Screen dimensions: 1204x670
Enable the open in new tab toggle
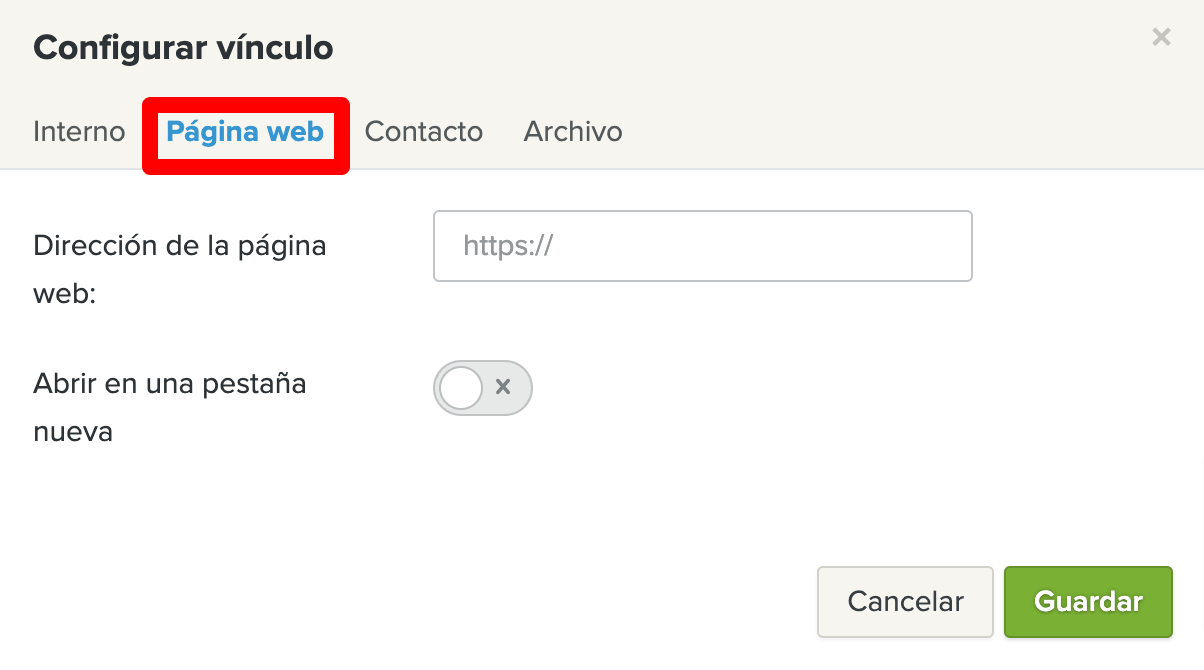coord(483,388)
